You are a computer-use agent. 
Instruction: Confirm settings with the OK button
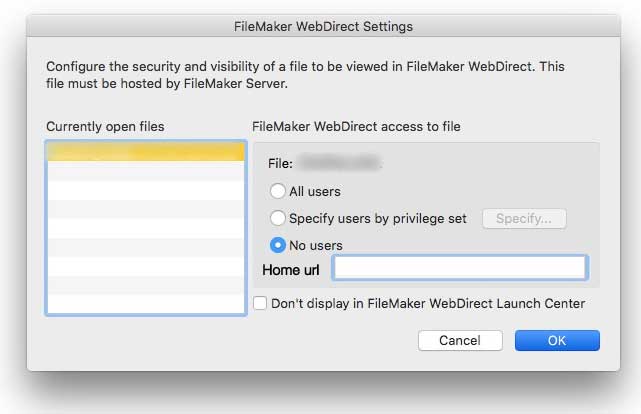point(557,341)
